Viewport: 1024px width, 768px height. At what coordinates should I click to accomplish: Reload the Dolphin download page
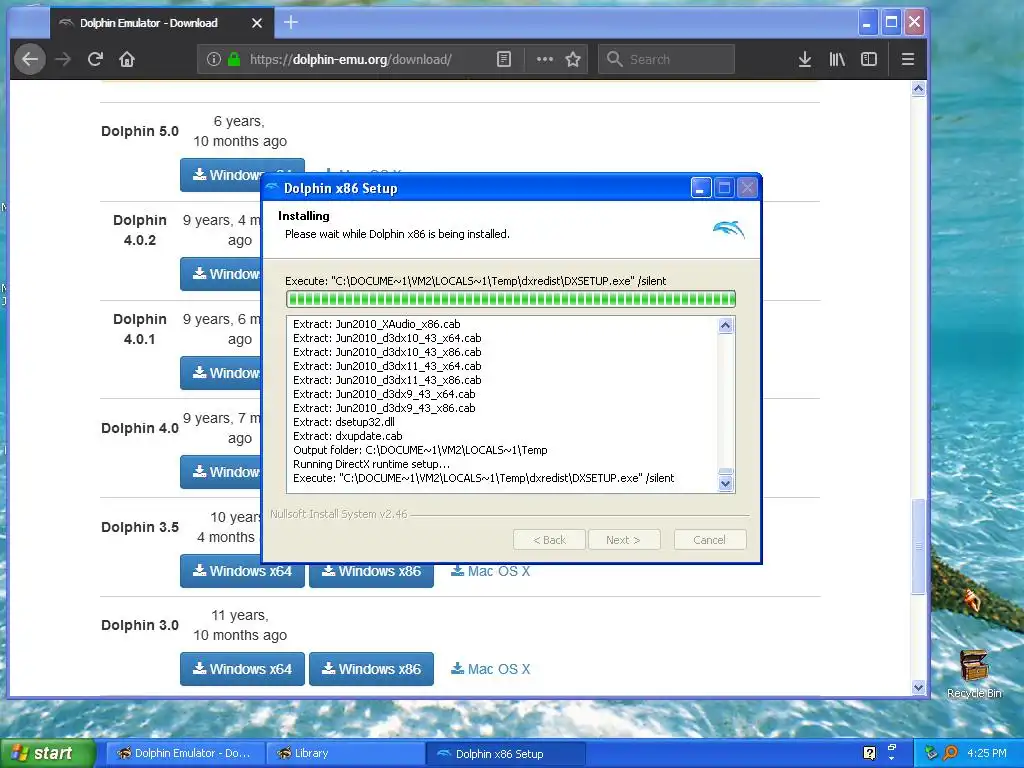click(x=95, y=59)
